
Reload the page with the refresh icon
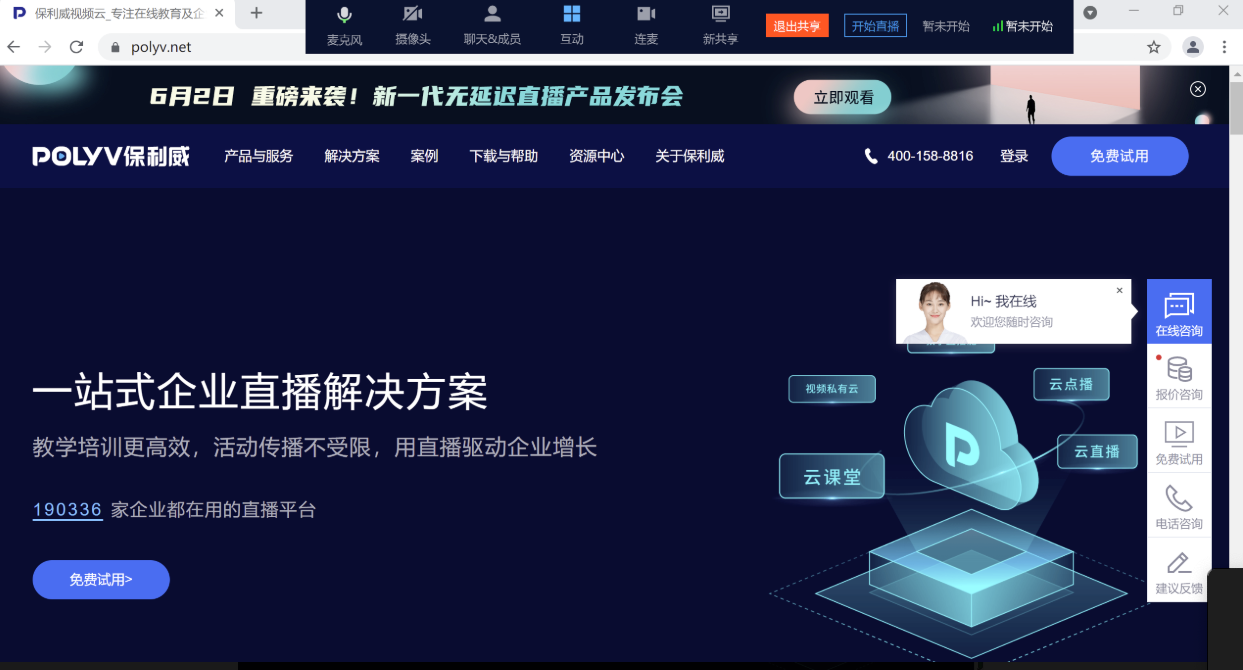(x=76, y=47)
